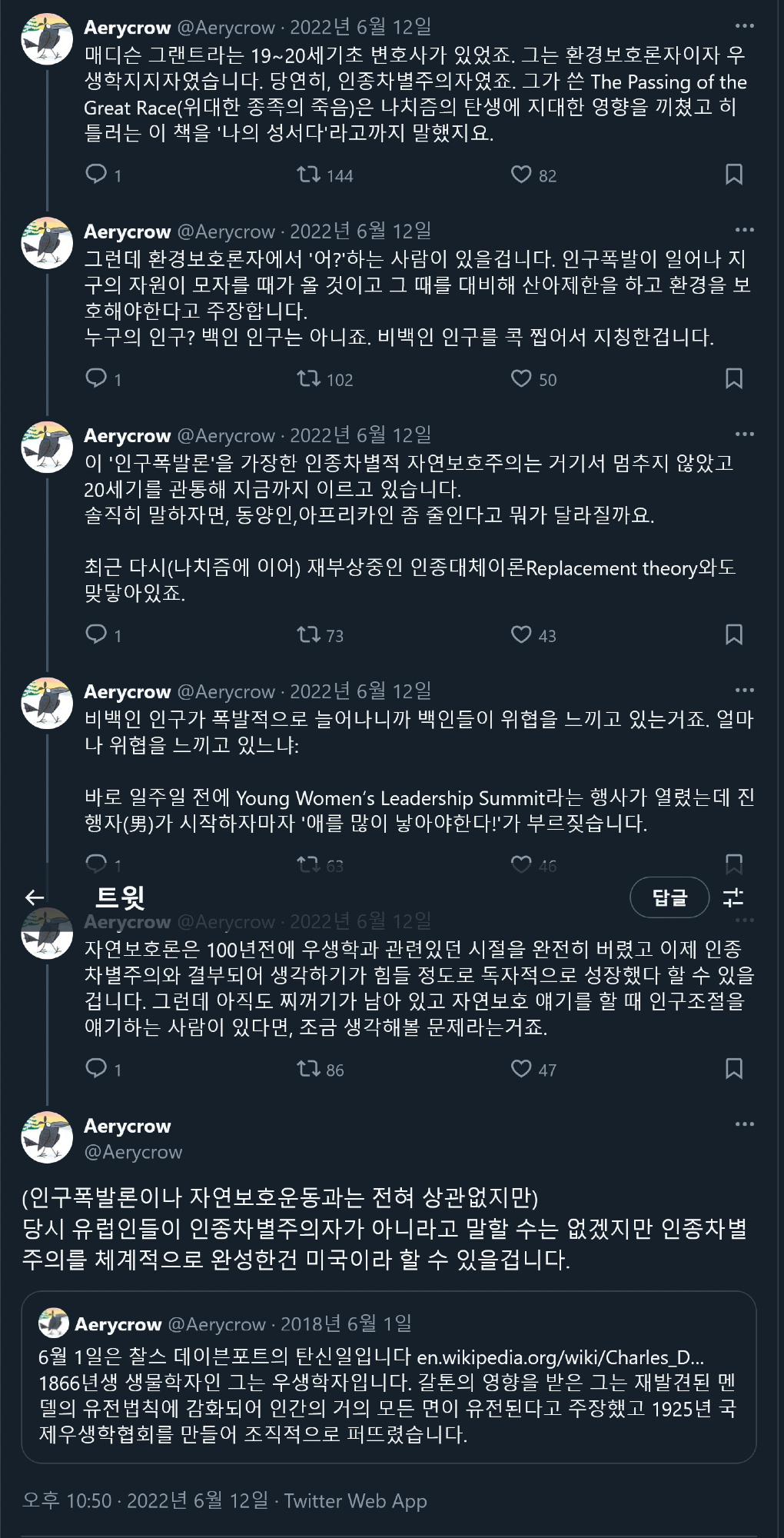Viewport: 784px width, 1538px height.
Task: Open Aerycrow profile picture on main tweet
Action: click(x=47, y=1137)
